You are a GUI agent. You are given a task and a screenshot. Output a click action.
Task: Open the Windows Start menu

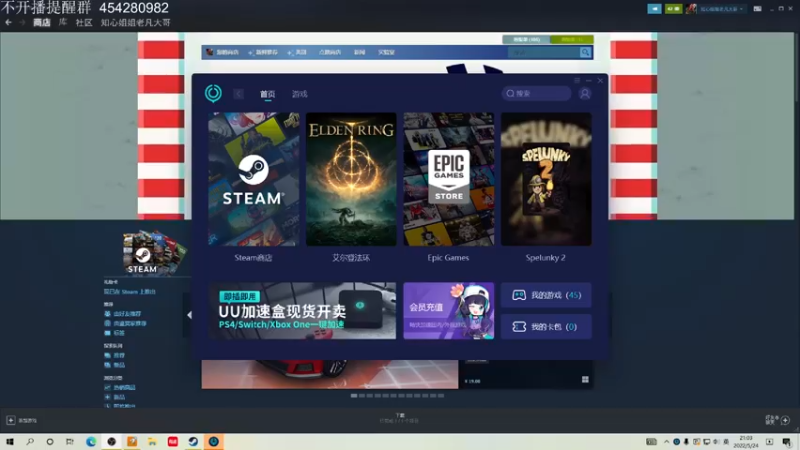point(10,442)
